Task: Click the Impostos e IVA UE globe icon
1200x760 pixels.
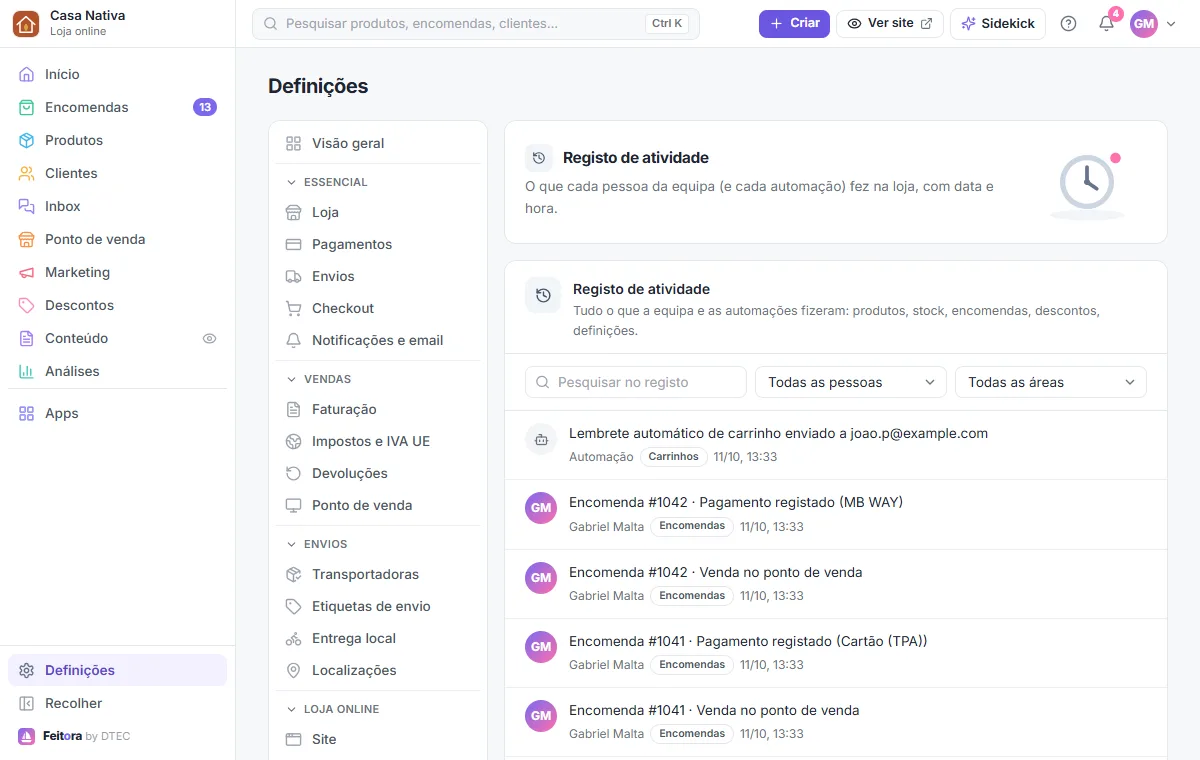Action: click(x=293, y=442)
